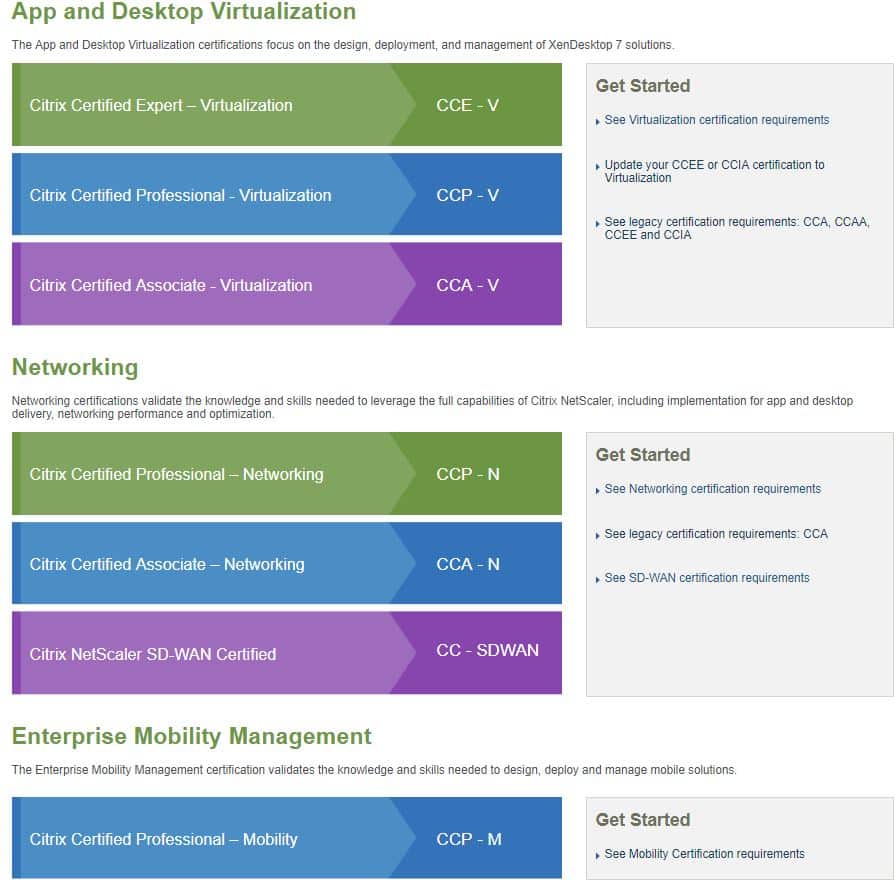Image resolution: width=896 pixels, height=894 pixels.
Task: Open Citrix Certified Associate – Networking banner
Action: coord(287,563)
